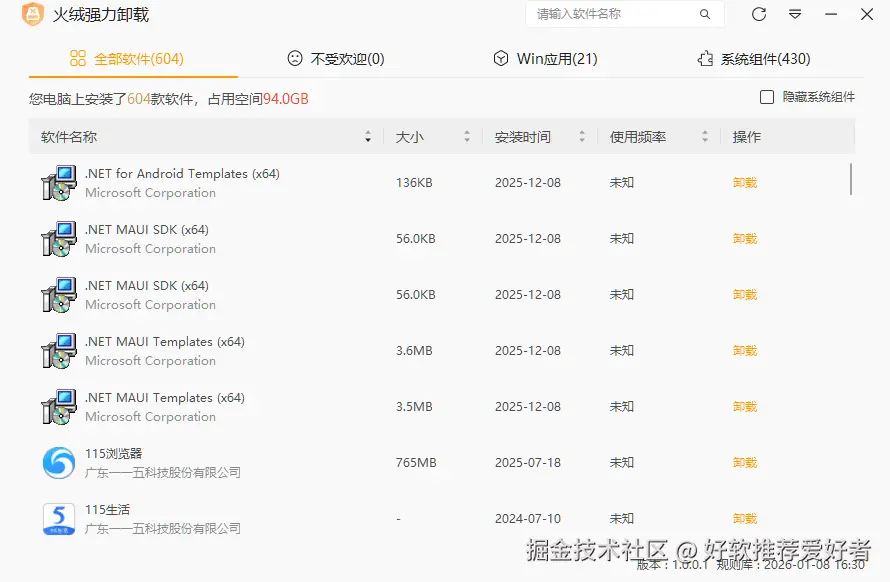The image size is (890, 582).
Task: Minimize the 火绒强力卸载 window
Action: pyautogui.click(x=831, y=14)
